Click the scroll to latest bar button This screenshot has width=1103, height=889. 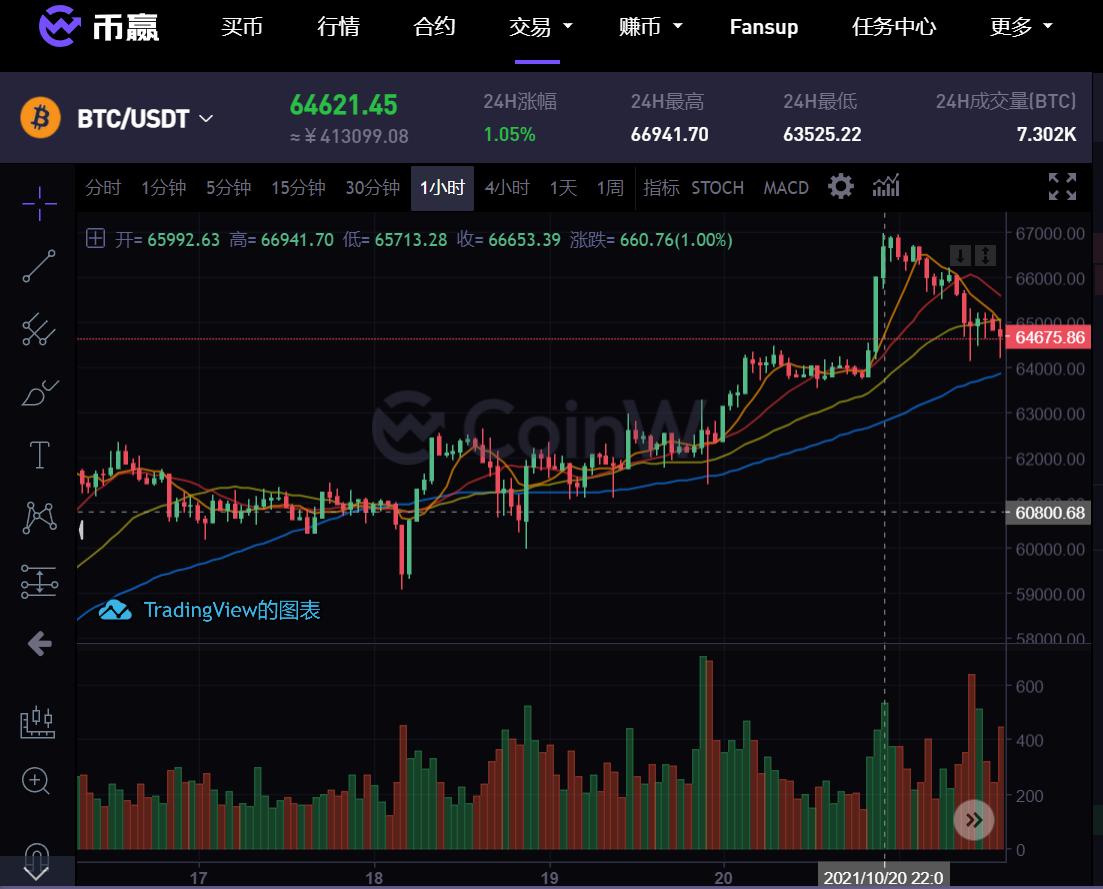(974, 820)
